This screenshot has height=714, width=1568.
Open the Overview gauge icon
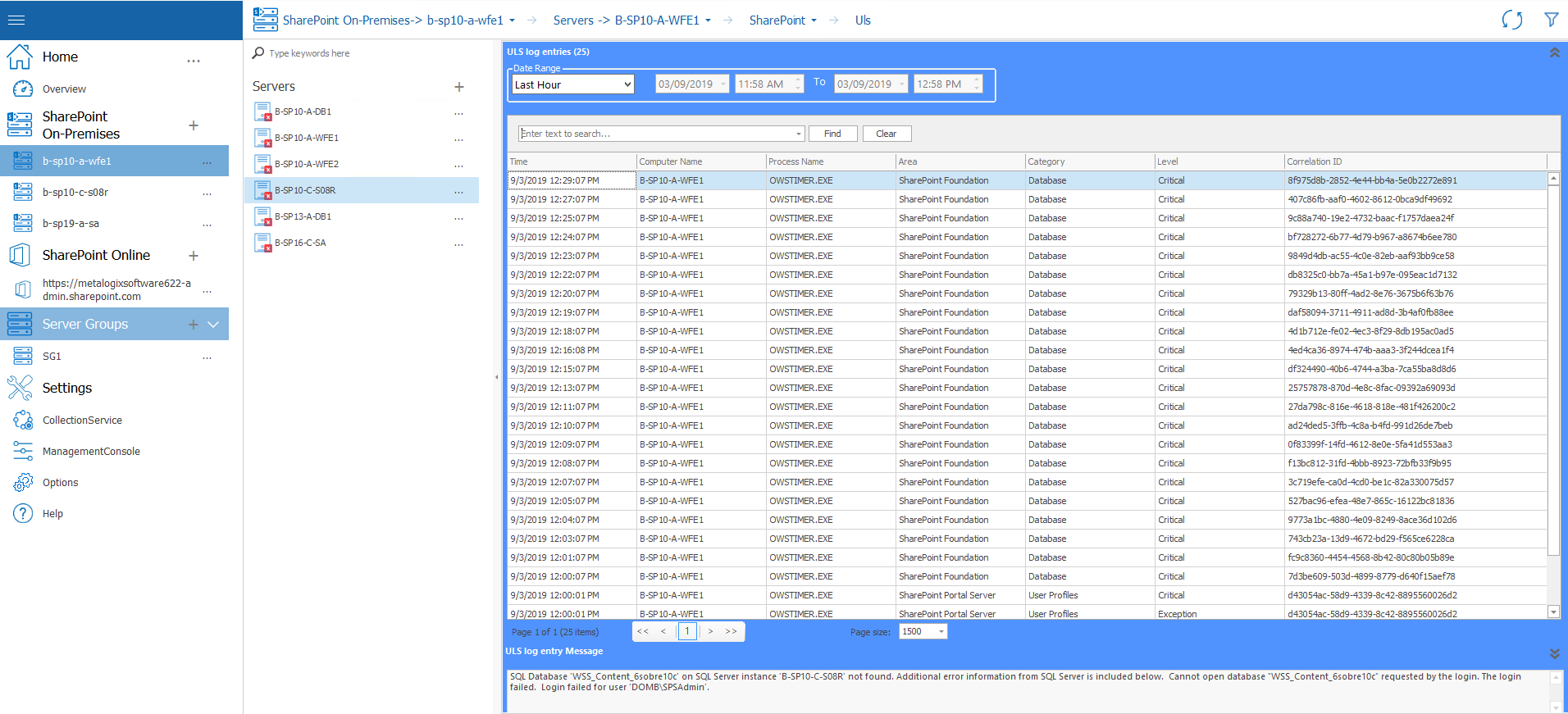click(x=23, y=89)
